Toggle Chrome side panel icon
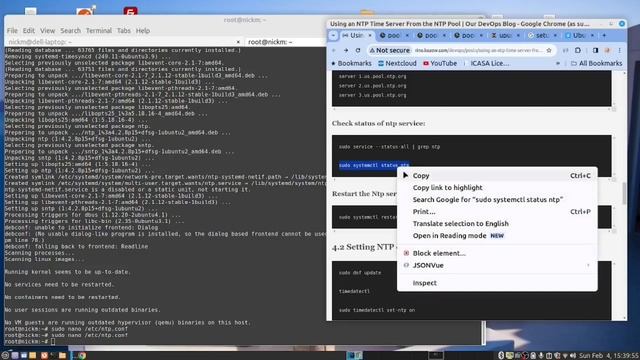The width and height of the screenshot is (640, 360). pyautogui.click(x=596, y=50)
